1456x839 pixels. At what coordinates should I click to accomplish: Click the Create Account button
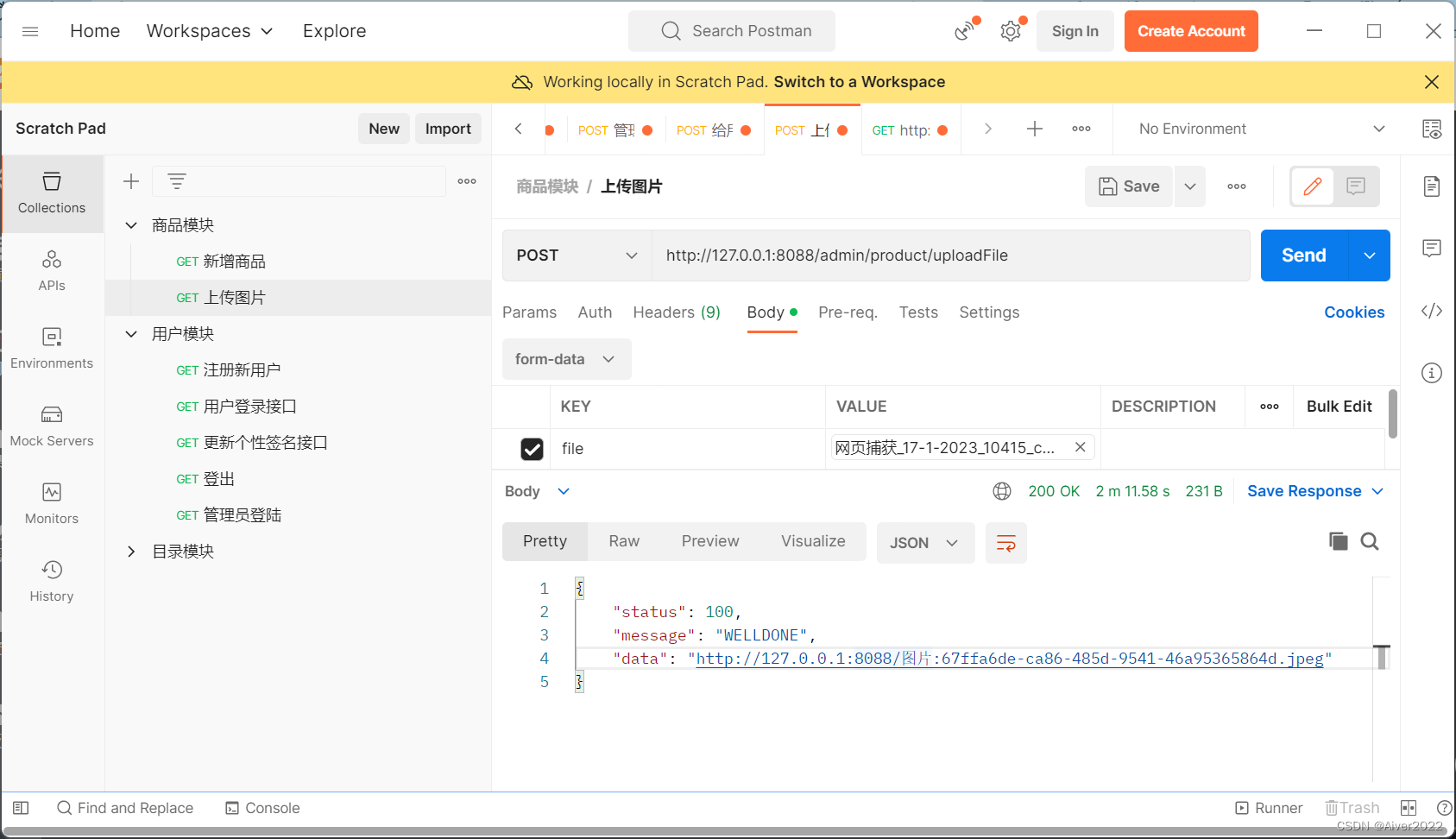coord(1191,31)
